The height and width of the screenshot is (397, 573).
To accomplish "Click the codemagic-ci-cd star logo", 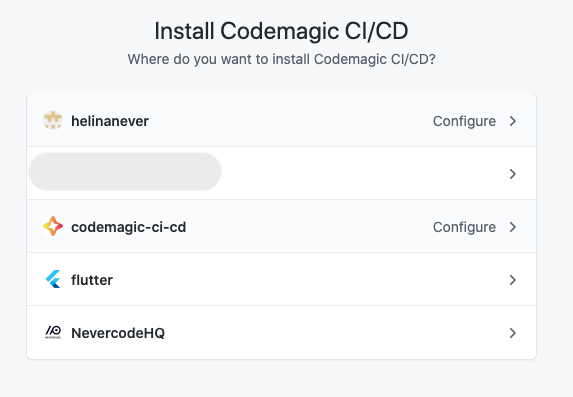I will coord(53,226).
